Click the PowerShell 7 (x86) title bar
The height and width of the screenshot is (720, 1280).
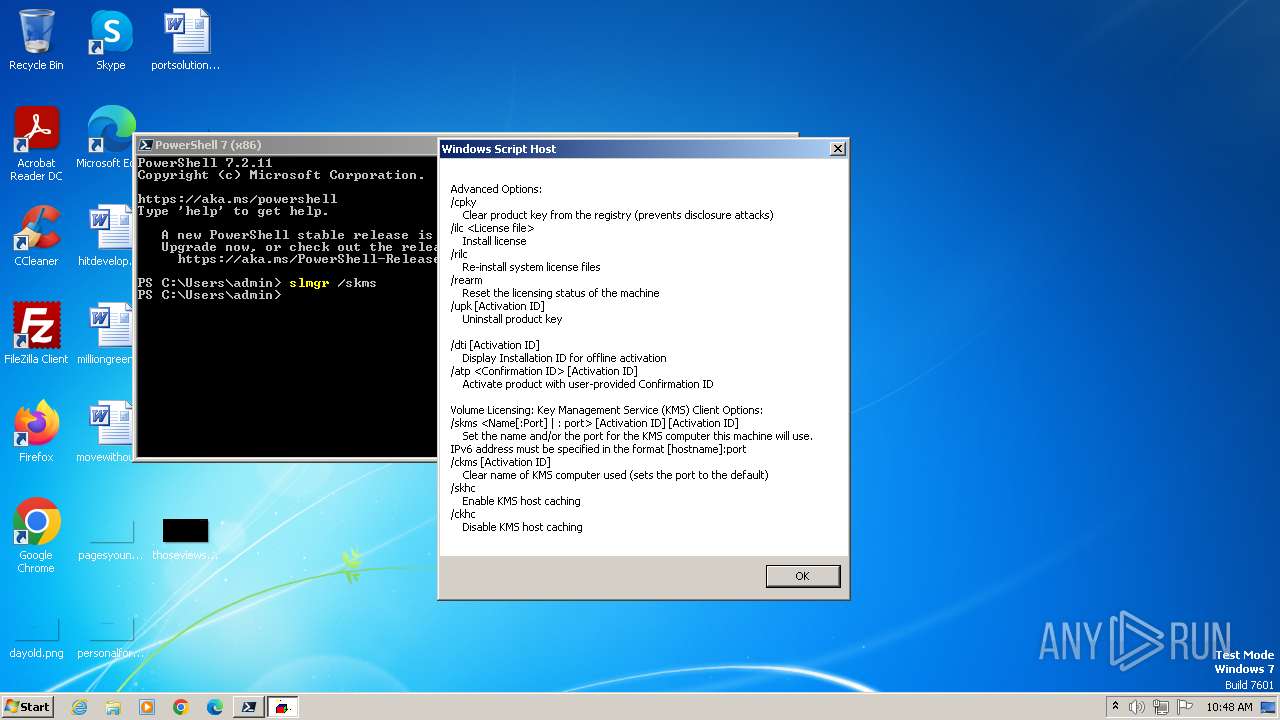(x=288, y=145)
